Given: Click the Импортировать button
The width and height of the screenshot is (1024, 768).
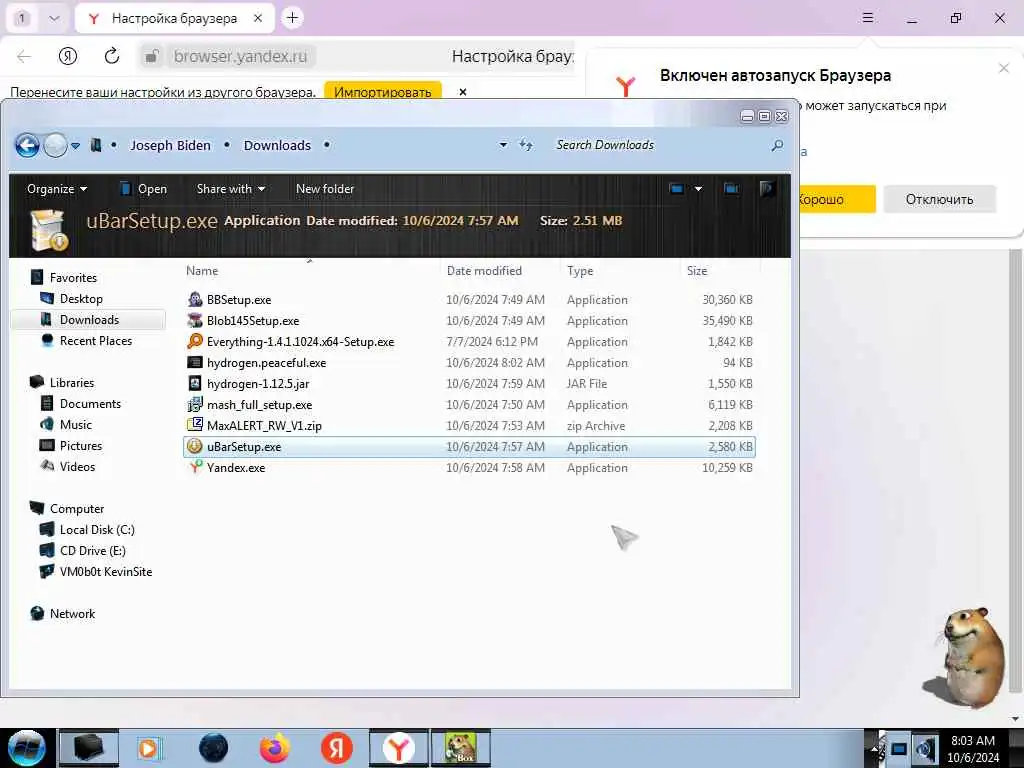Looking at the screenshot, I should point(383,91).
